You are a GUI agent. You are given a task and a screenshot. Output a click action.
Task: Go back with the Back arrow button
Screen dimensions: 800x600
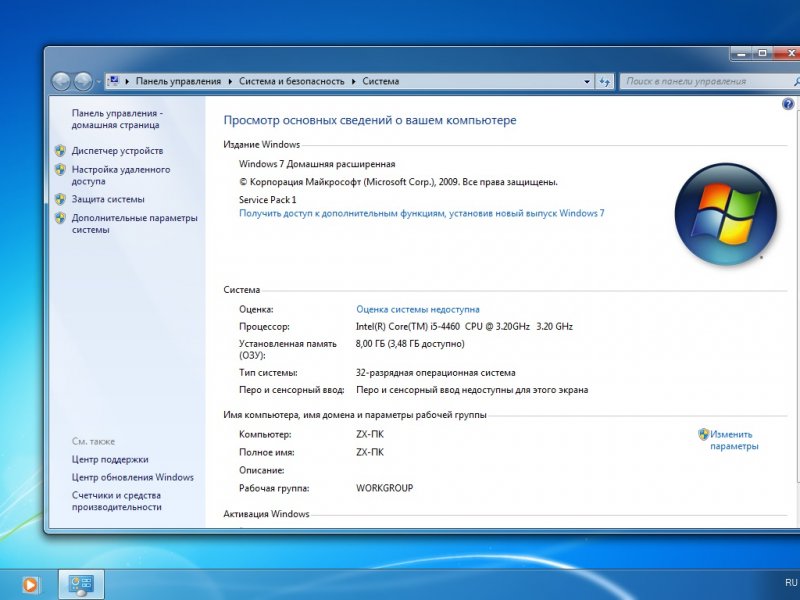pos(61,81)
